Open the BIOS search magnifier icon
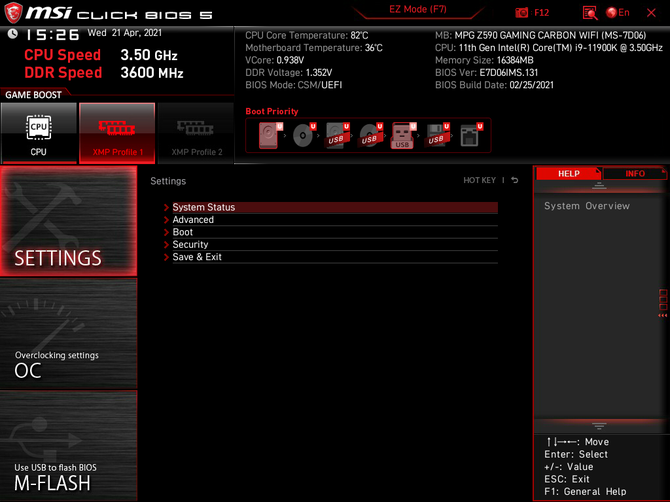The width and height of the screenshot is (670, 502). pos(590,13)
